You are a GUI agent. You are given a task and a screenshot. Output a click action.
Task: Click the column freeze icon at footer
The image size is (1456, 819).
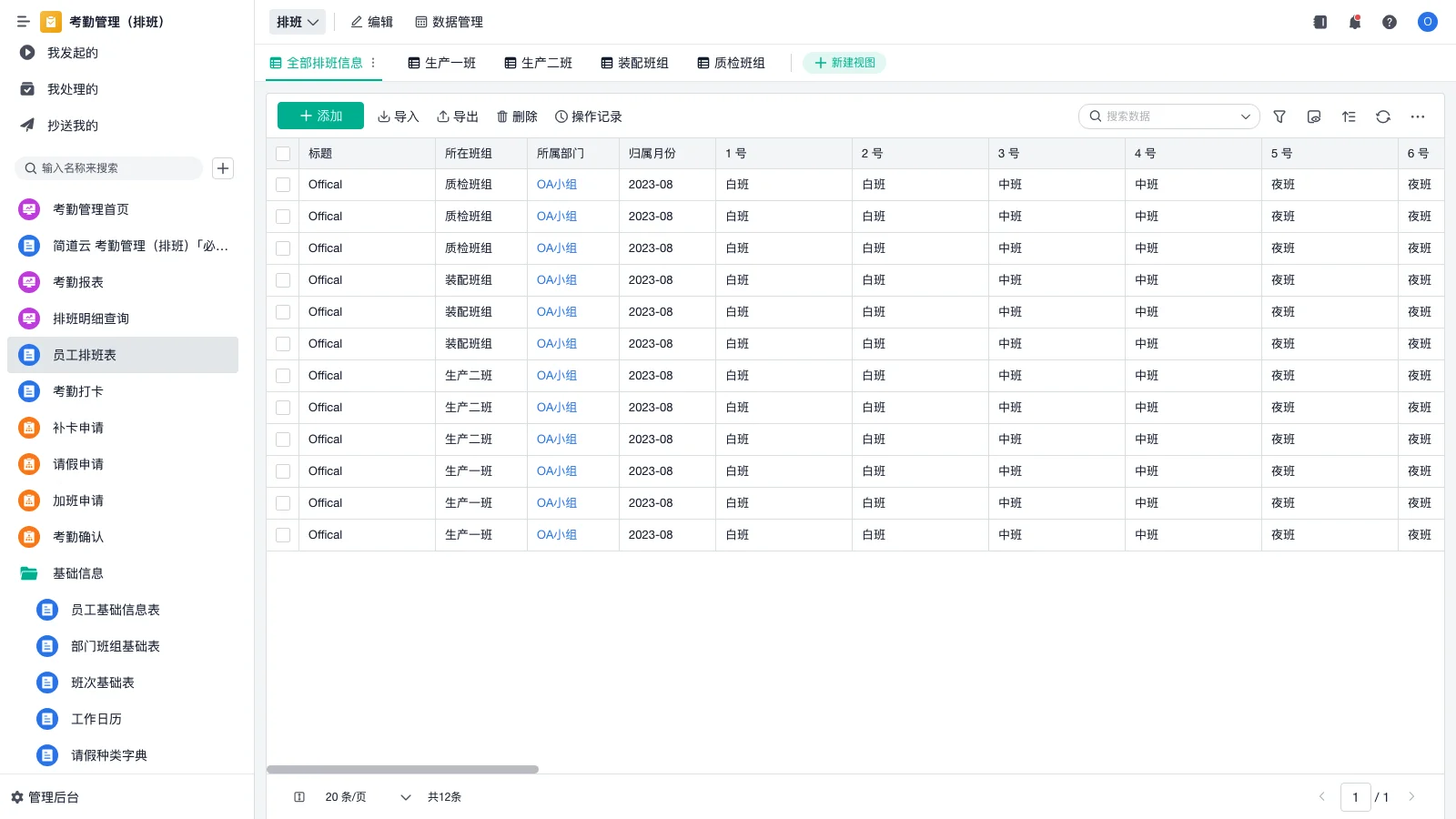click(x=299, y=797)
